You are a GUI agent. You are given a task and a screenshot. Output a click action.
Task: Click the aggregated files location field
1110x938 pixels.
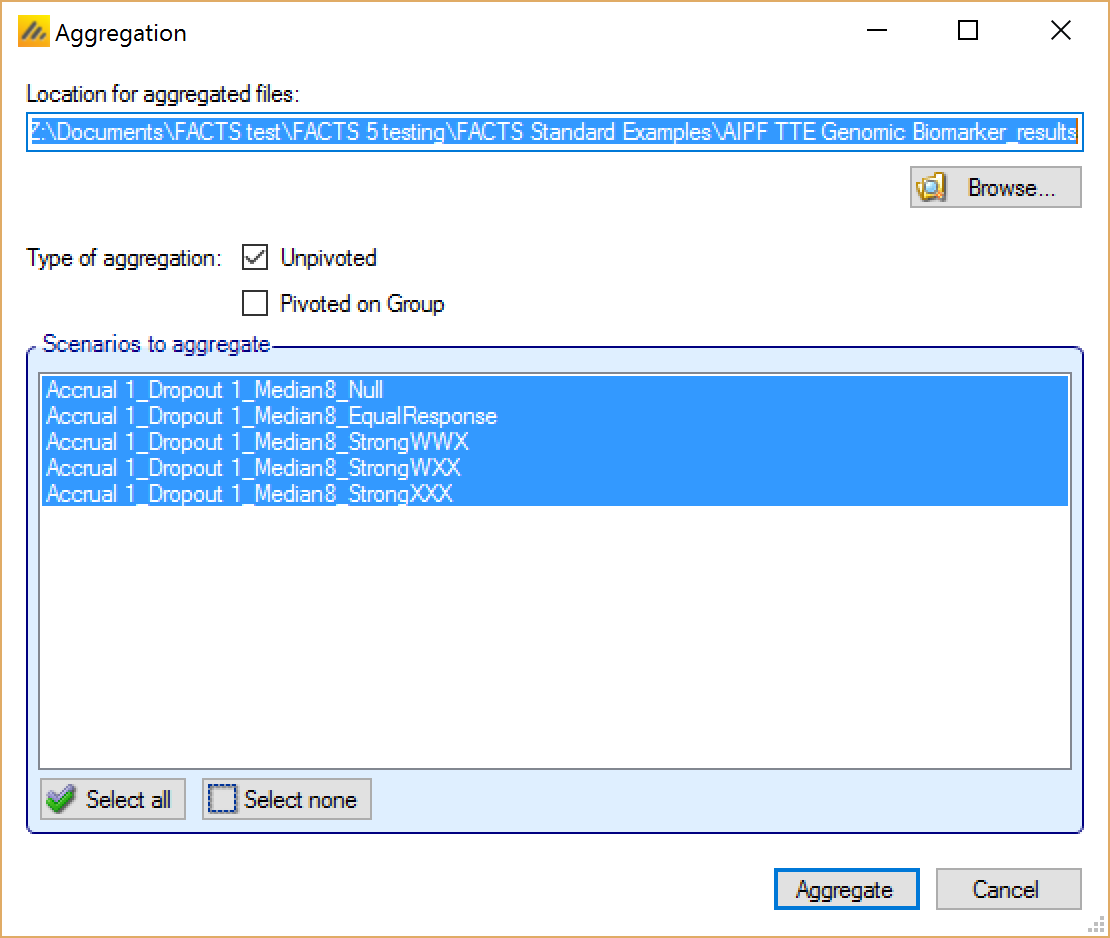[553, 133]
